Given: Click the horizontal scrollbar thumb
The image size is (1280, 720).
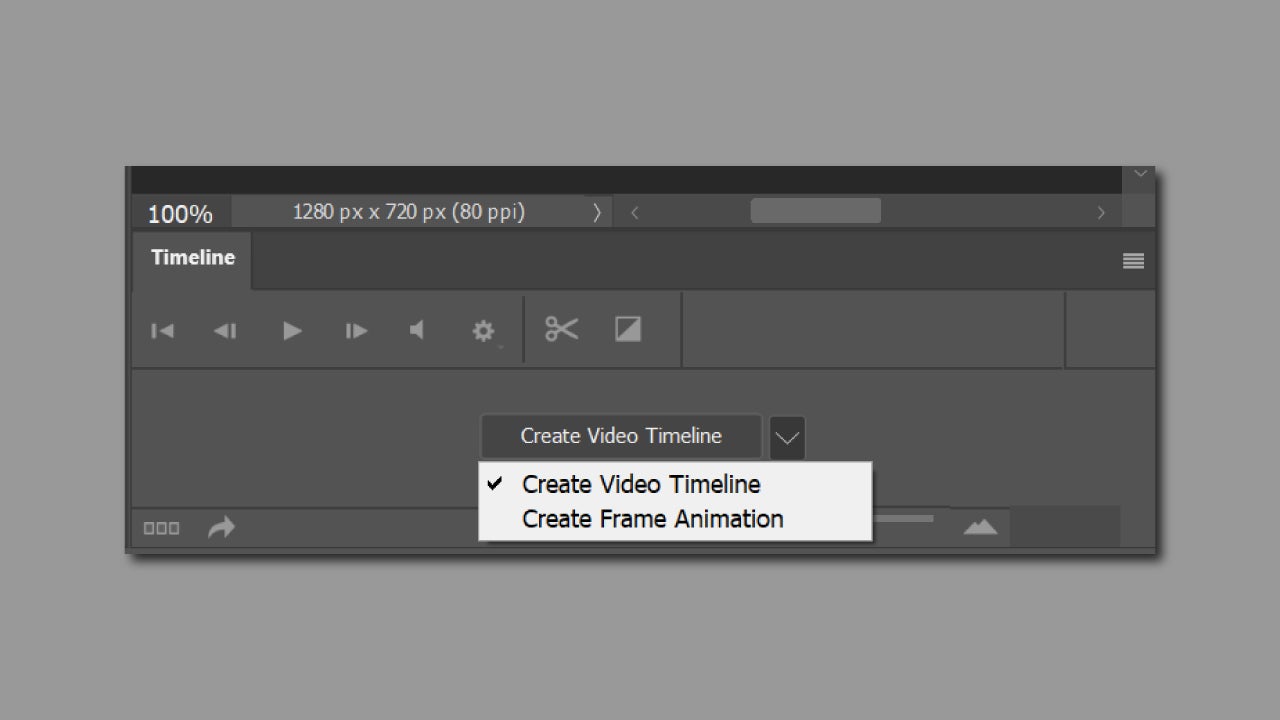Looking at the screenshot, I should pyautogui.click(x=815, y=211).
